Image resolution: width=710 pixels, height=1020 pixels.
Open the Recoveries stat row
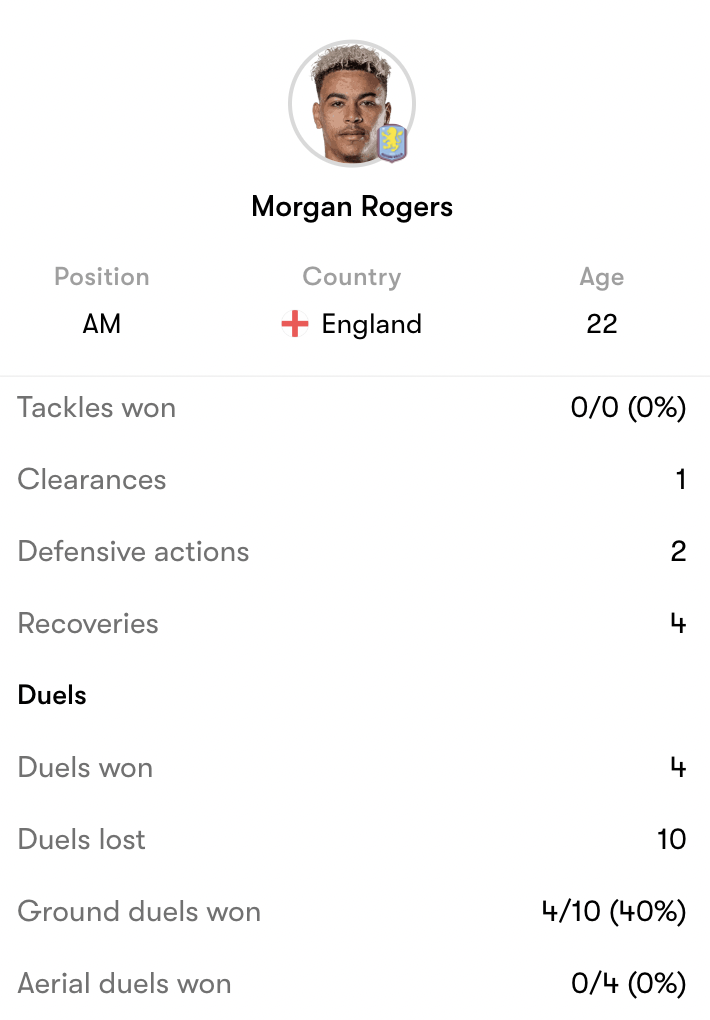point(355,623)
